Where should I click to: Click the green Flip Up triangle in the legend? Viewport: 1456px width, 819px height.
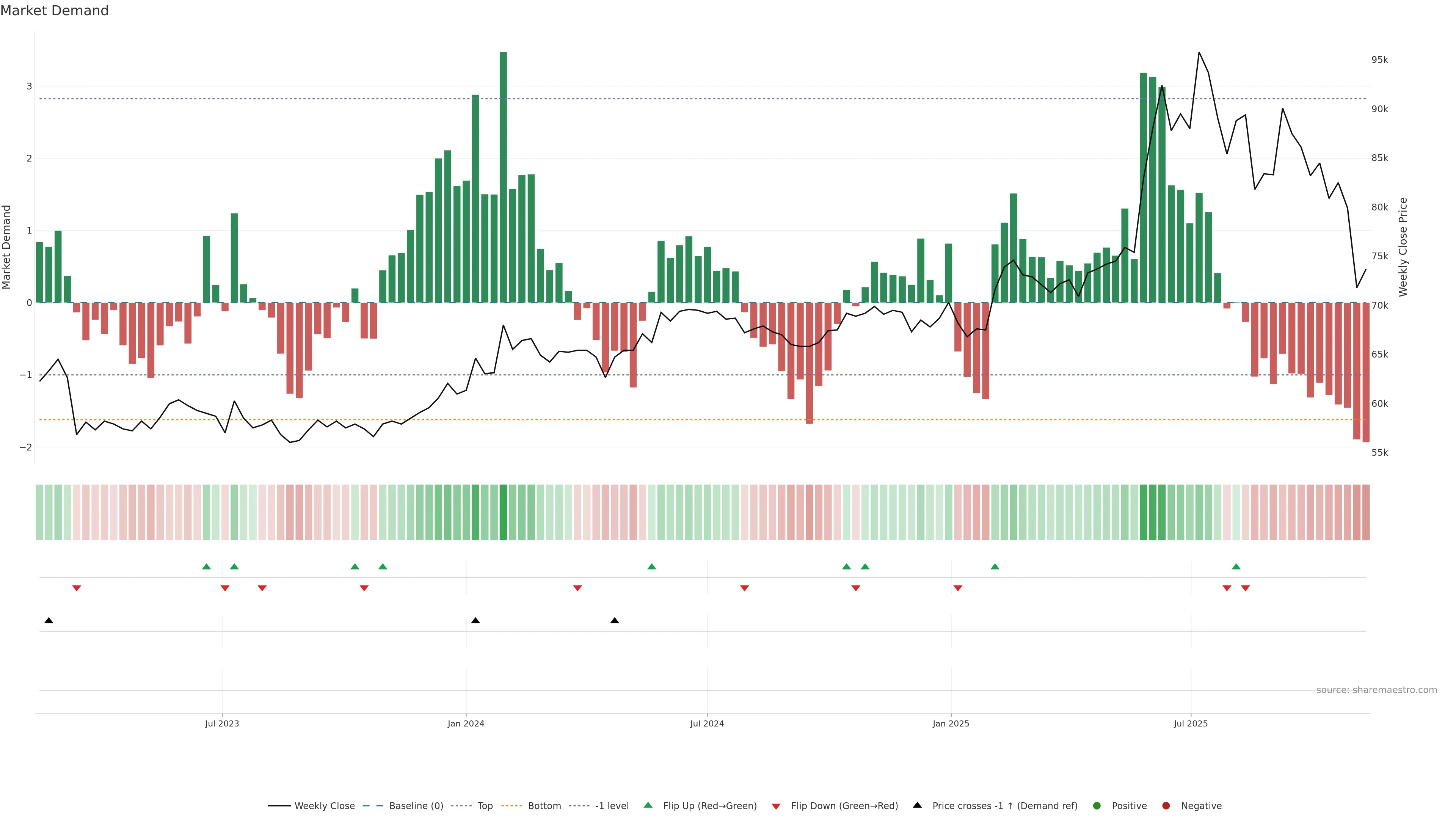(x=648, y=805)
